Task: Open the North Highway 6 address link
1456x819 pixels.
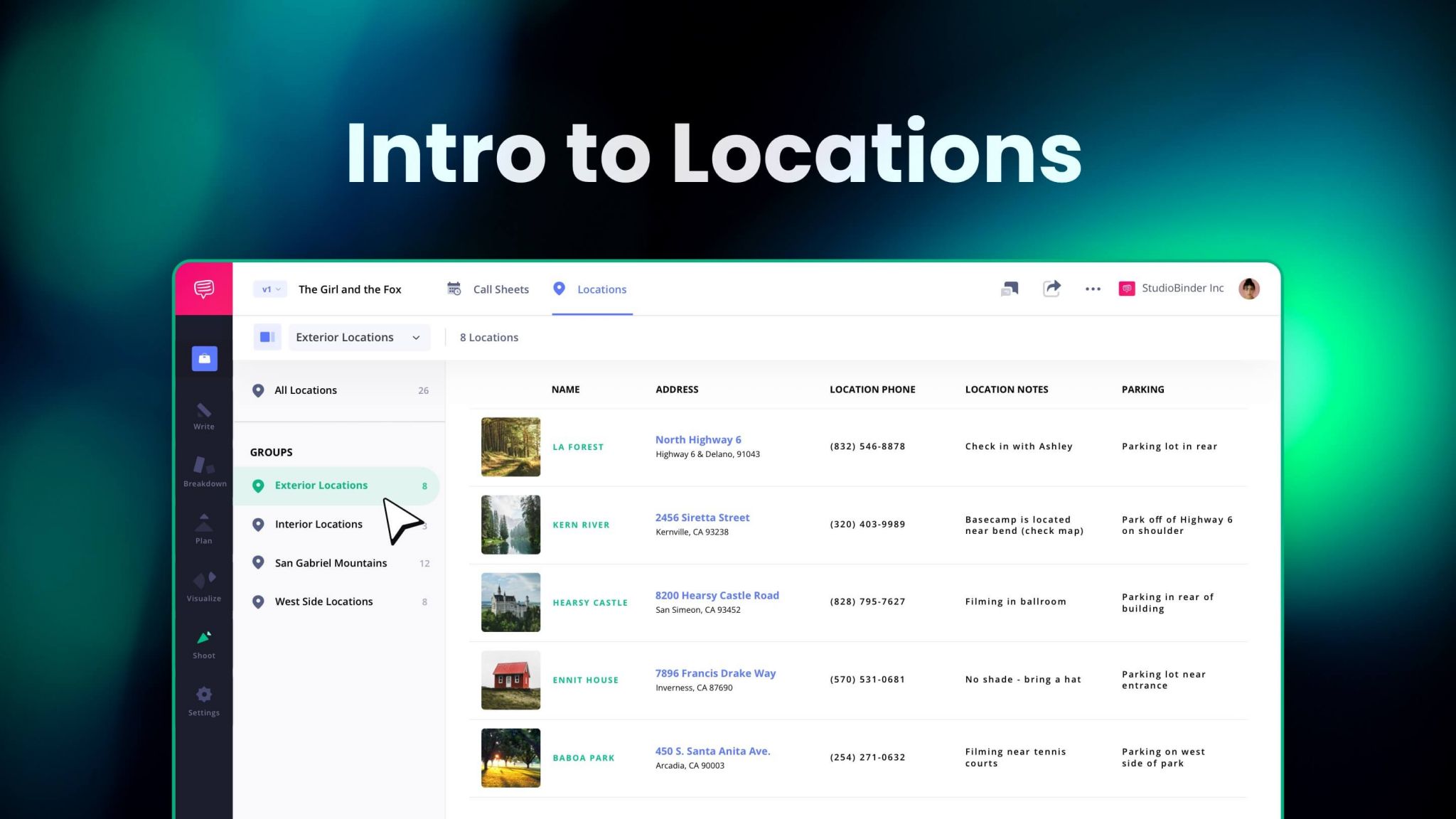Action: click(699, 439)
